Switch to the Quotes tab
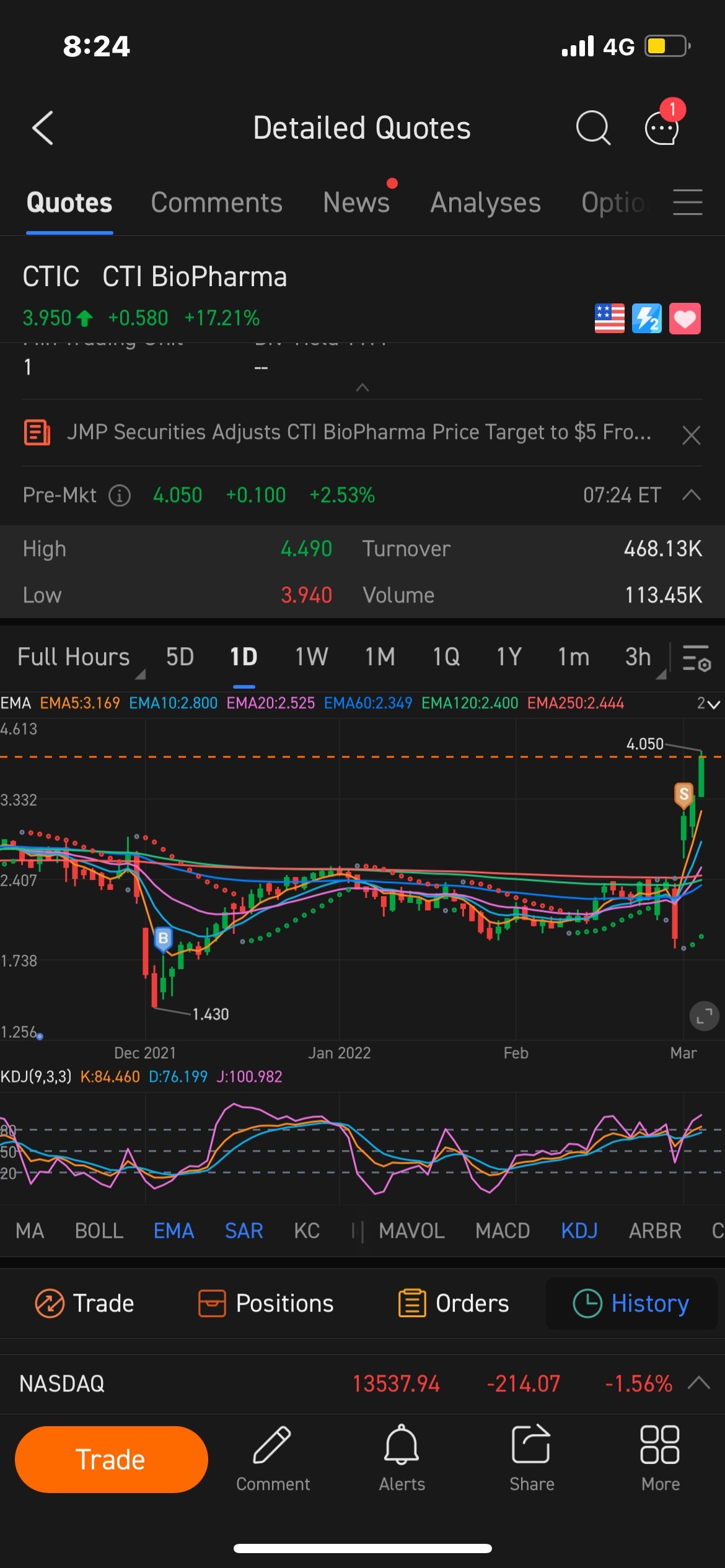This screenshot has height=1568, width=725. (x=69, y=203)
